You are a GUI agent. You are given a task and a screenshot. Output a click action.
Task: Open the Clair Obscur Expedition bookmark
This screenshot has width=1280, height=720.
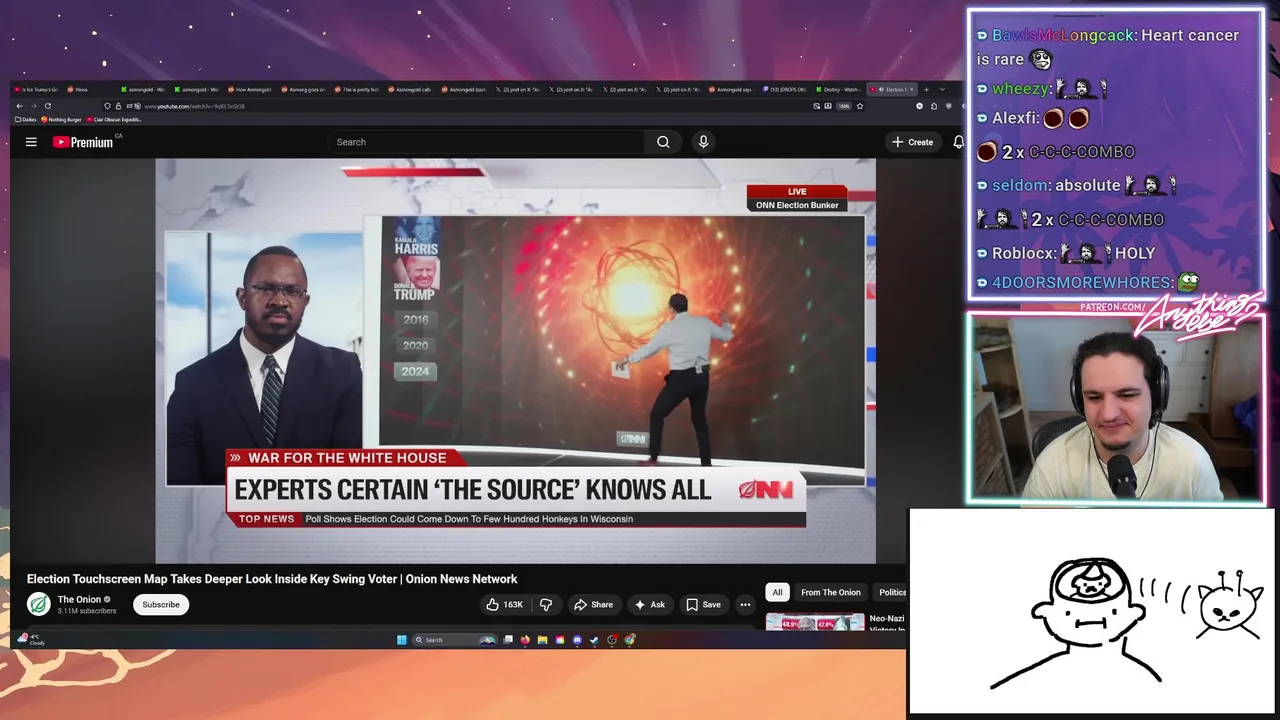(114, 119)
